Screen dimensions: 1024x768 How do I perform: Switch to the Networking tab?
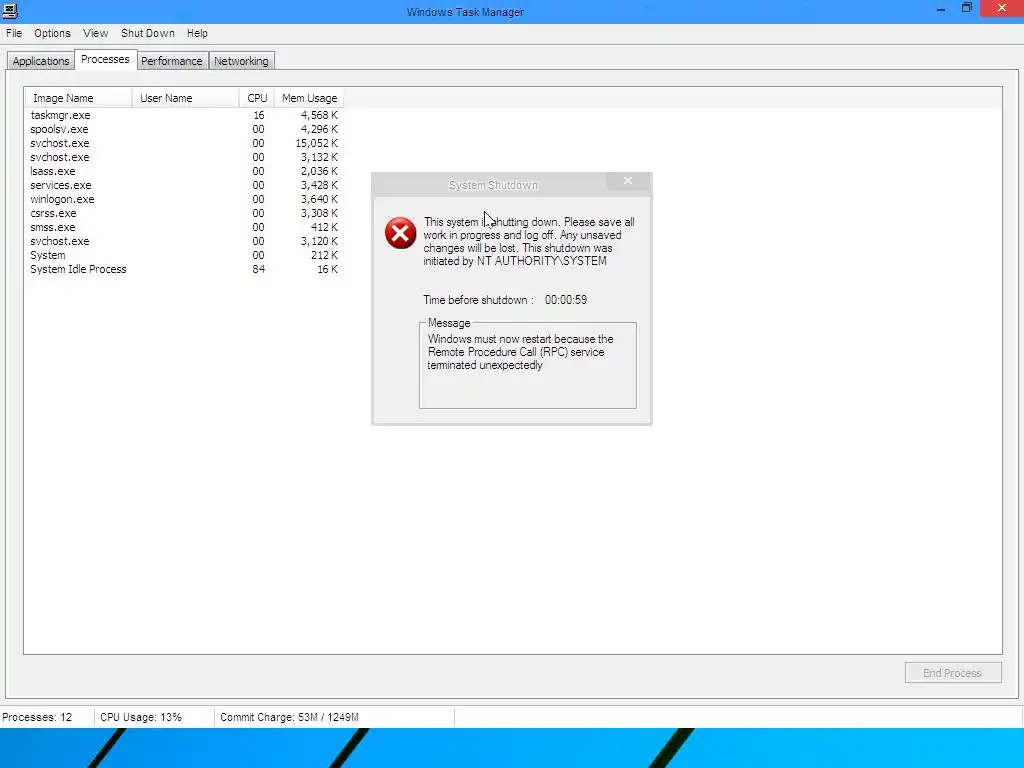click(241, 61)
